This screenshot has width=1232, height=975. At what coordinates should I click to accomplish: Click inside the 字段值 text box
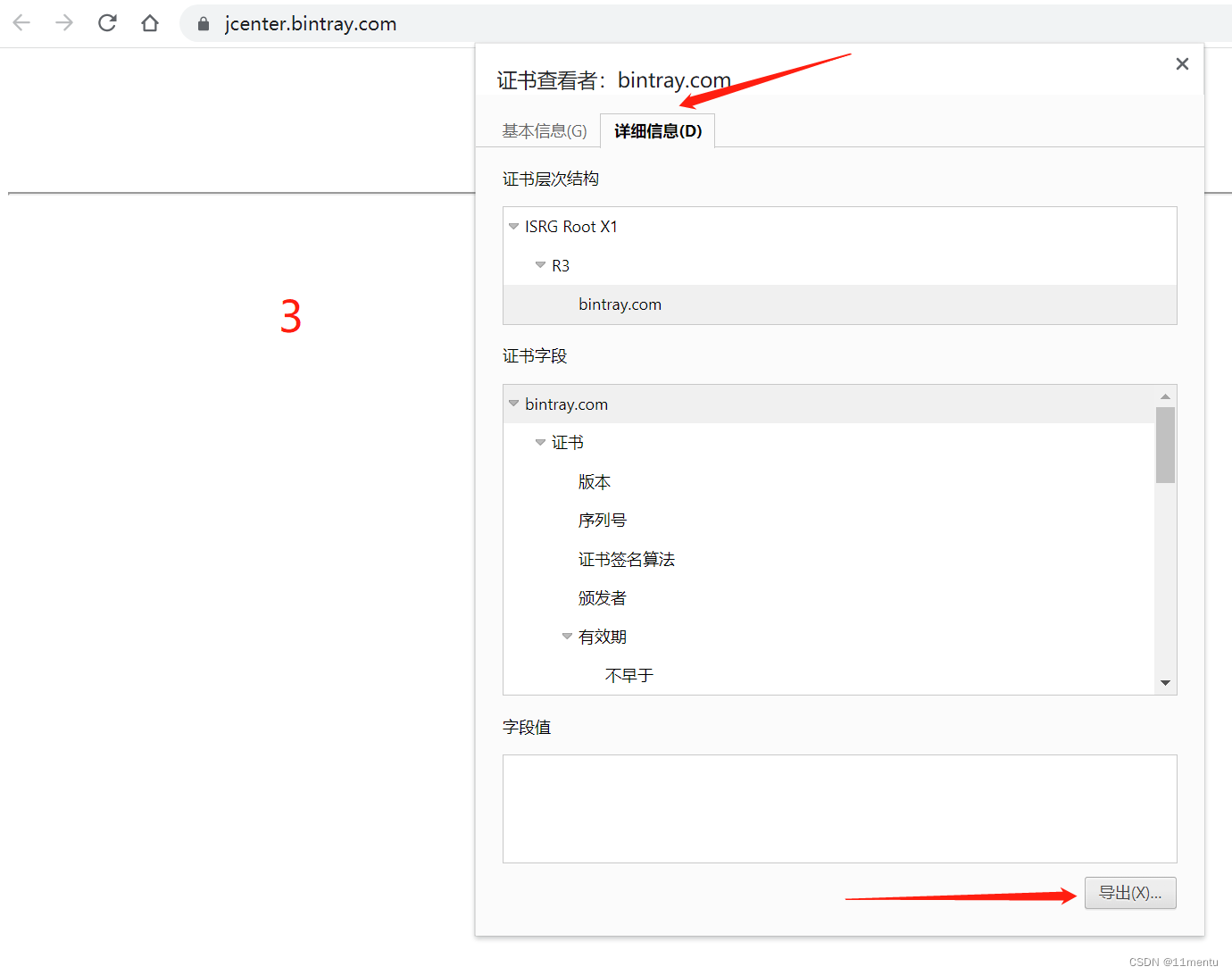840,809
